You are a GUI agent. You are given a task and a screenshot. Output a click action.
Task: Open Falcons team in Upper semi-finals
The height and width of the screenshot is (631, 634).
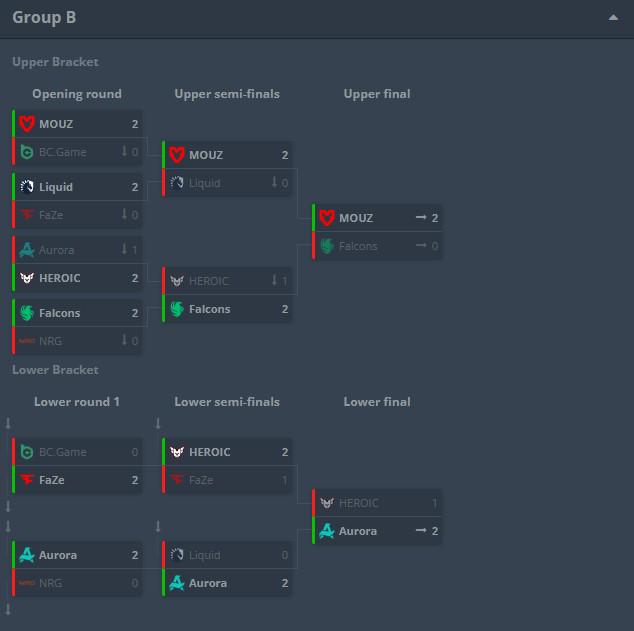pyautogui.click(x=209, y=309)
